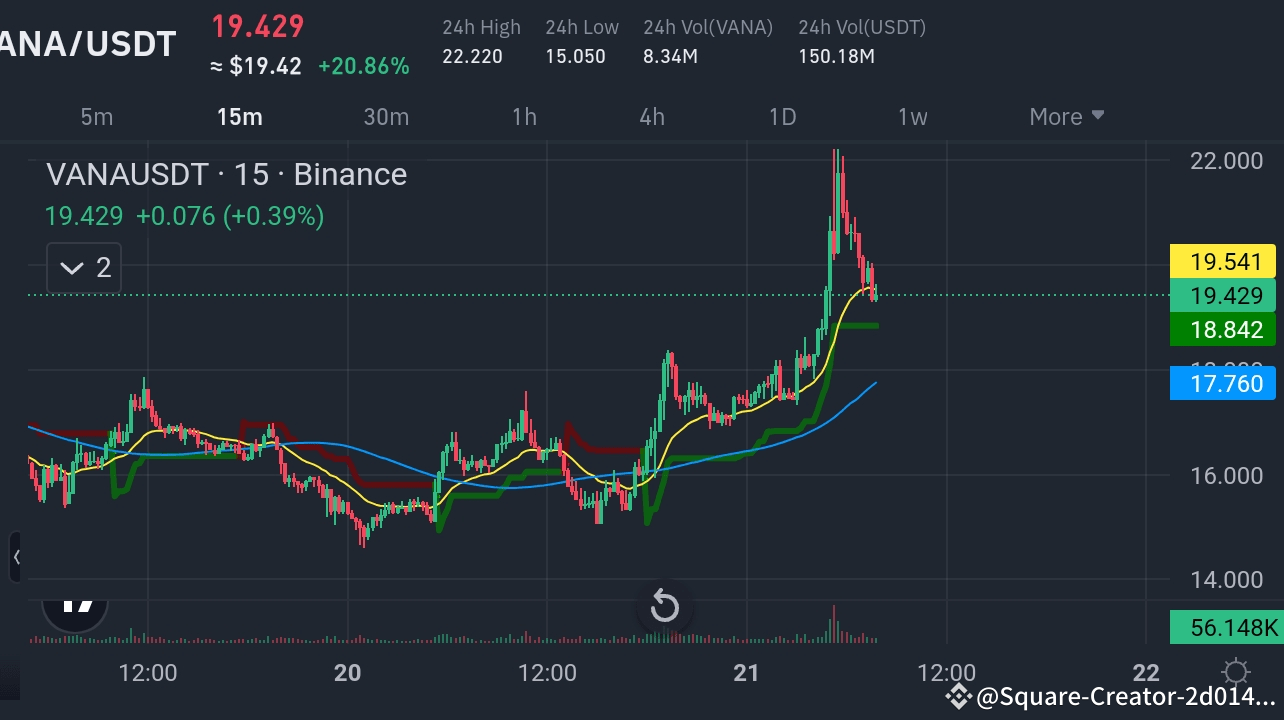Open the indicators list showing "2"
The width and height of the screenshot is (1284, 720).
click(x=83, y=267)
